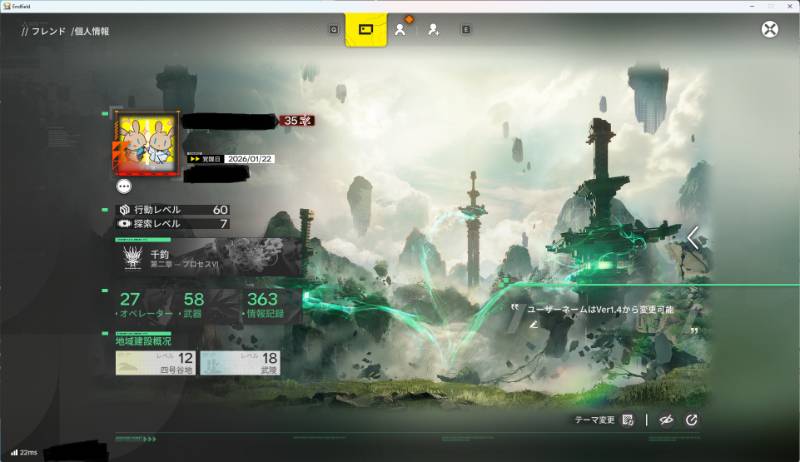This screenshot has width=800, height=462.
Task: Click the right E shortcut key icon
Action: pos(466,30)
